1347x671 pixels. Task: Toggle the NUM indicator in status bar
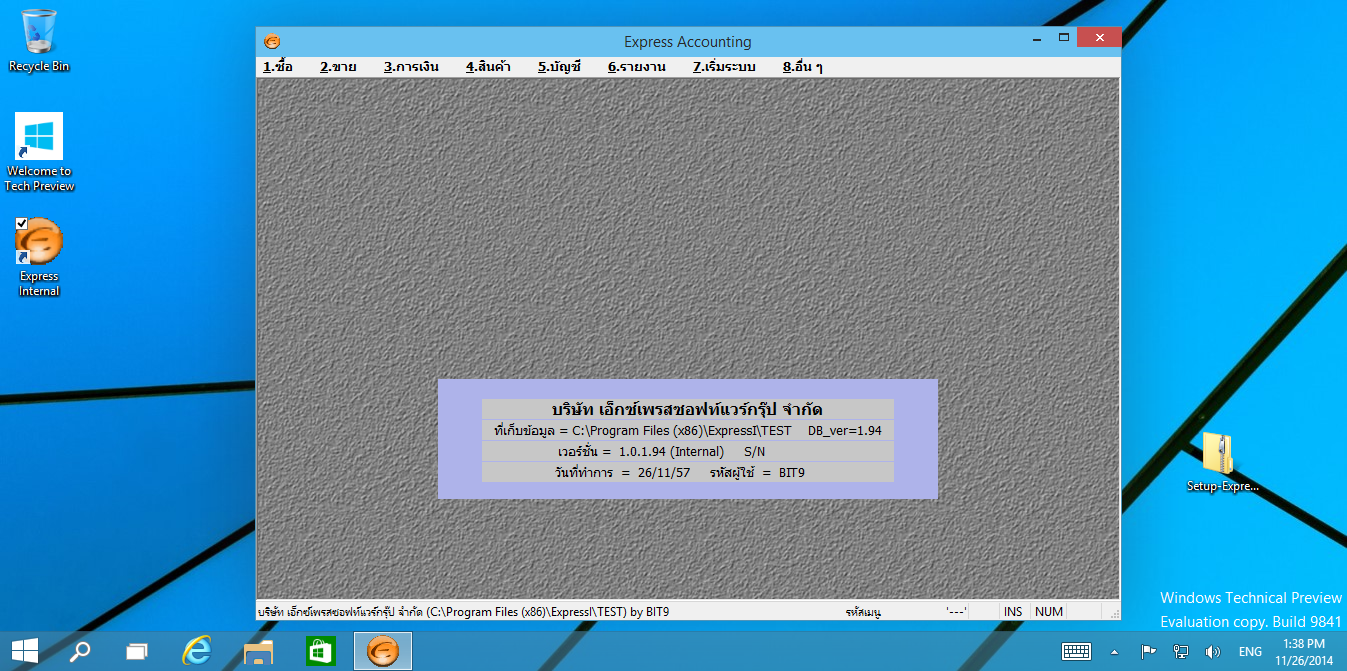click(1048, 611)
